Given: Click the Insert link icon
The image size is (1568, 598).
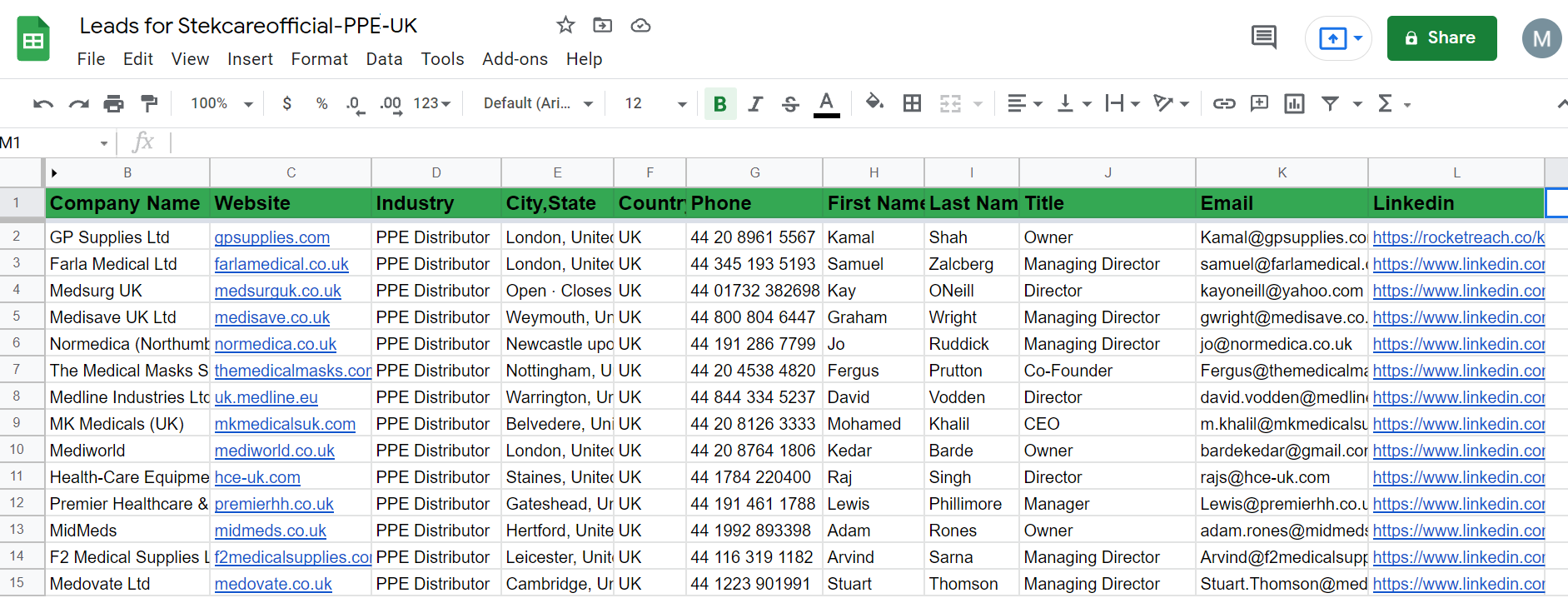Looking at the screenshot, I should pos(1224,103).
